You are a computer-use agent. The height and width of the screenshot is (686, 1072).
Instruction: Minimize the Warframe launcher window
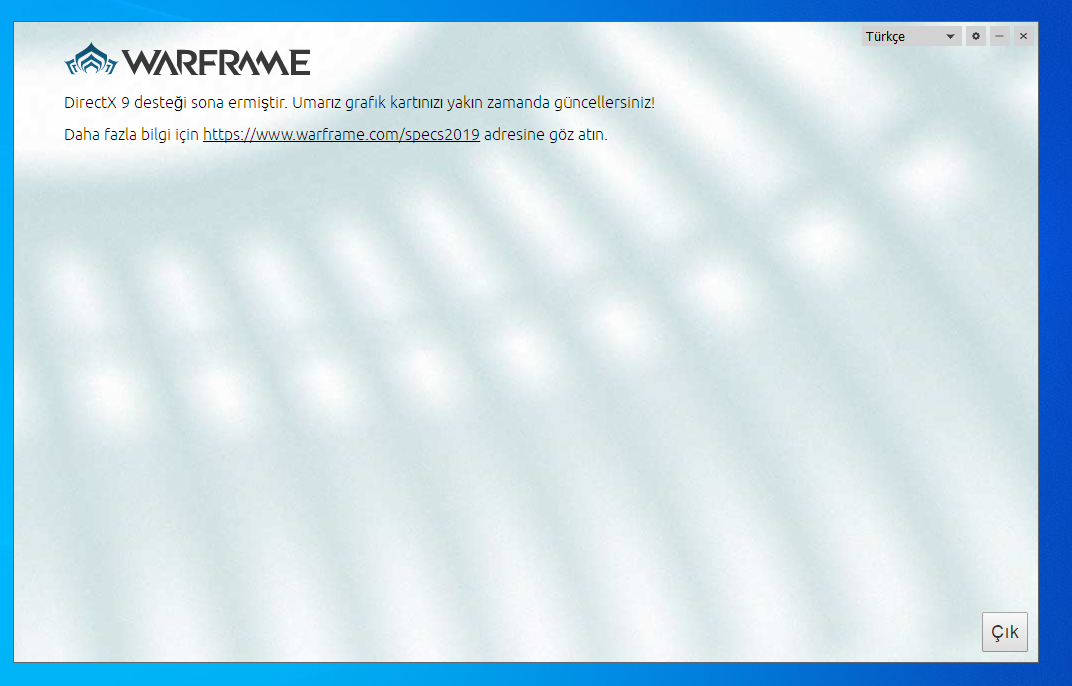coord(1000,36)
